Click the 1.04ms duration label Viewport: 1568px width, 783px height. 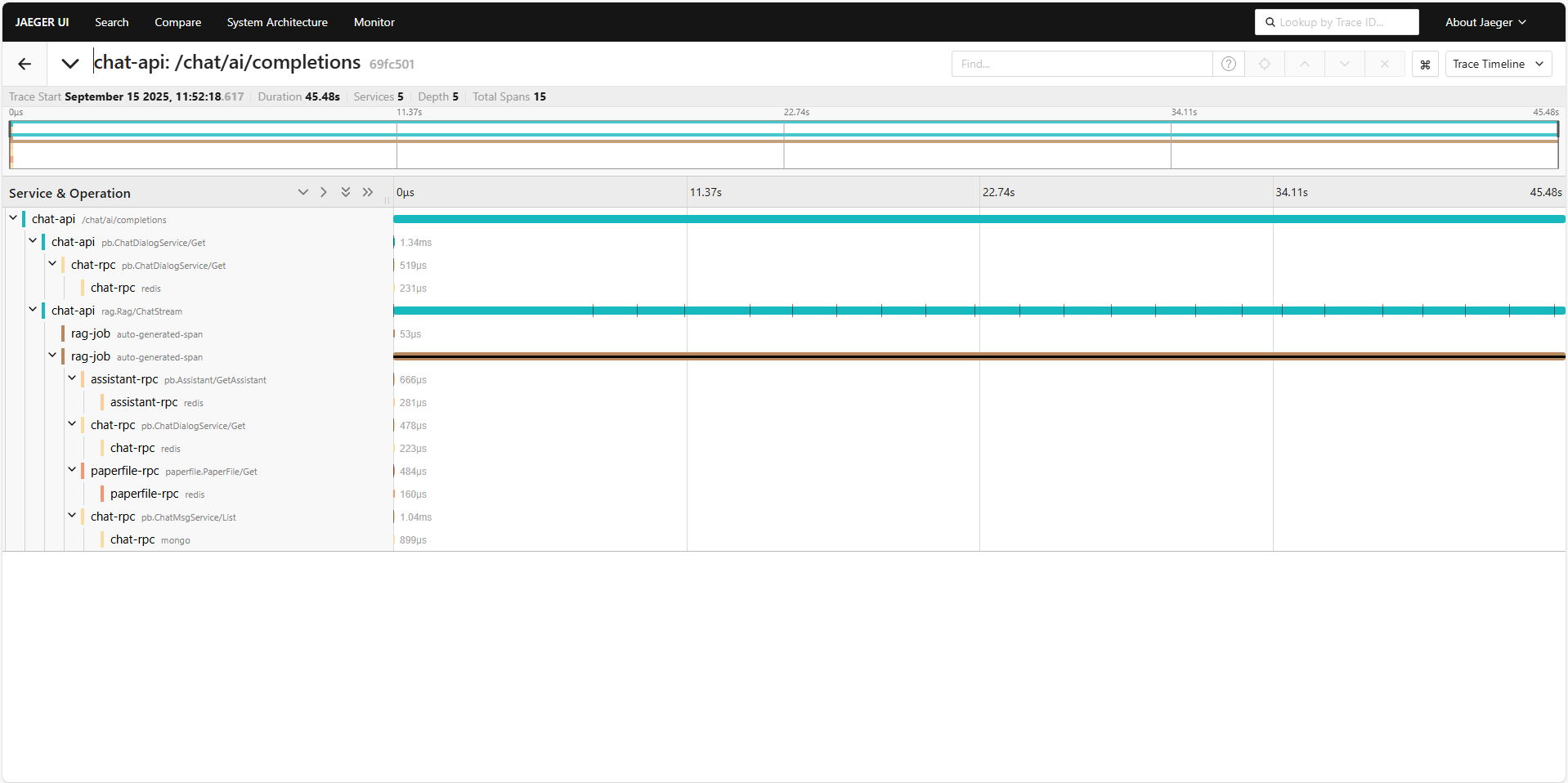(x=415, y=517)
